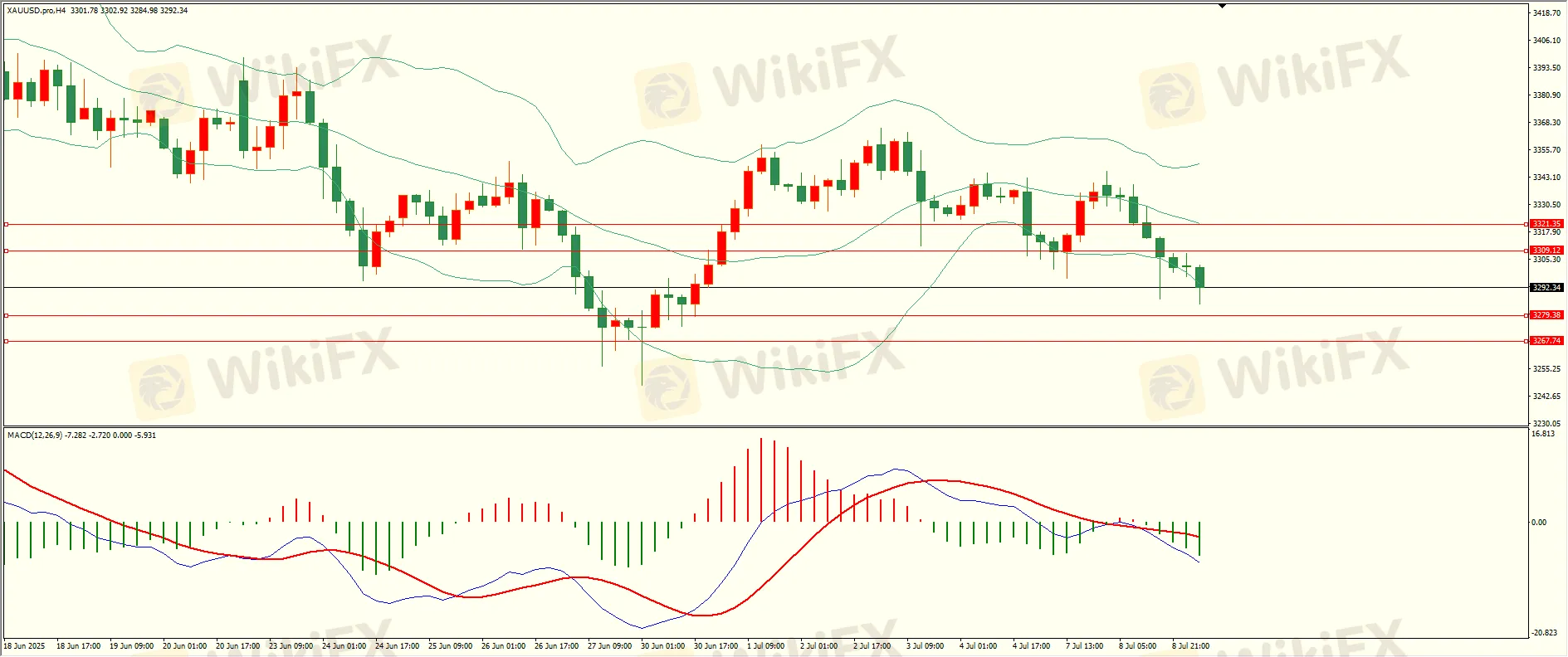This screenshot has height=657, width=1568.
Task: Click the 3242.65 price scale value
Action: tap(1546, 397)
